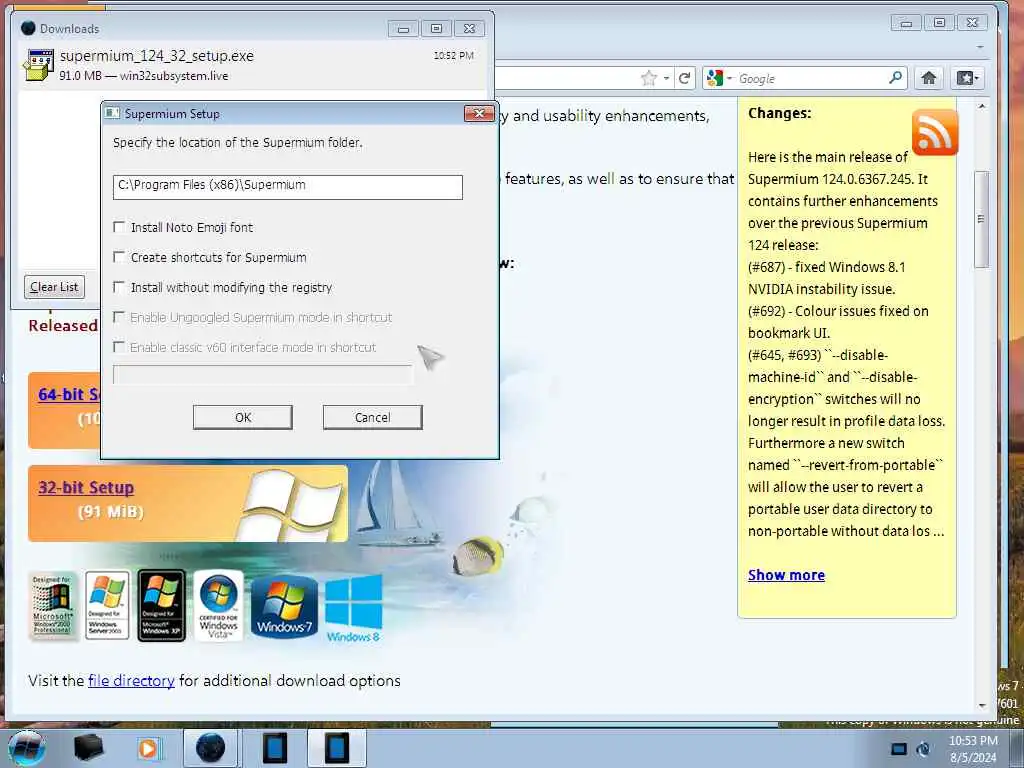Image resolution: width=1024 pixels, height=768 pixels.
Task: Click the 32-bit Setup download link
Action: click(86, 488)
